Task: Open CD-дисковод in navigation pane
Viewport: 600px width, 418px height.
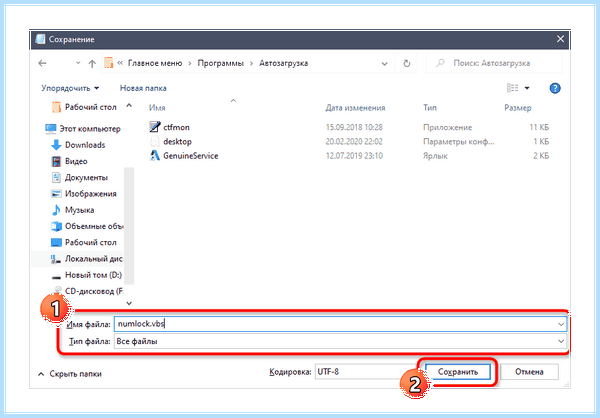Action: 94,291
